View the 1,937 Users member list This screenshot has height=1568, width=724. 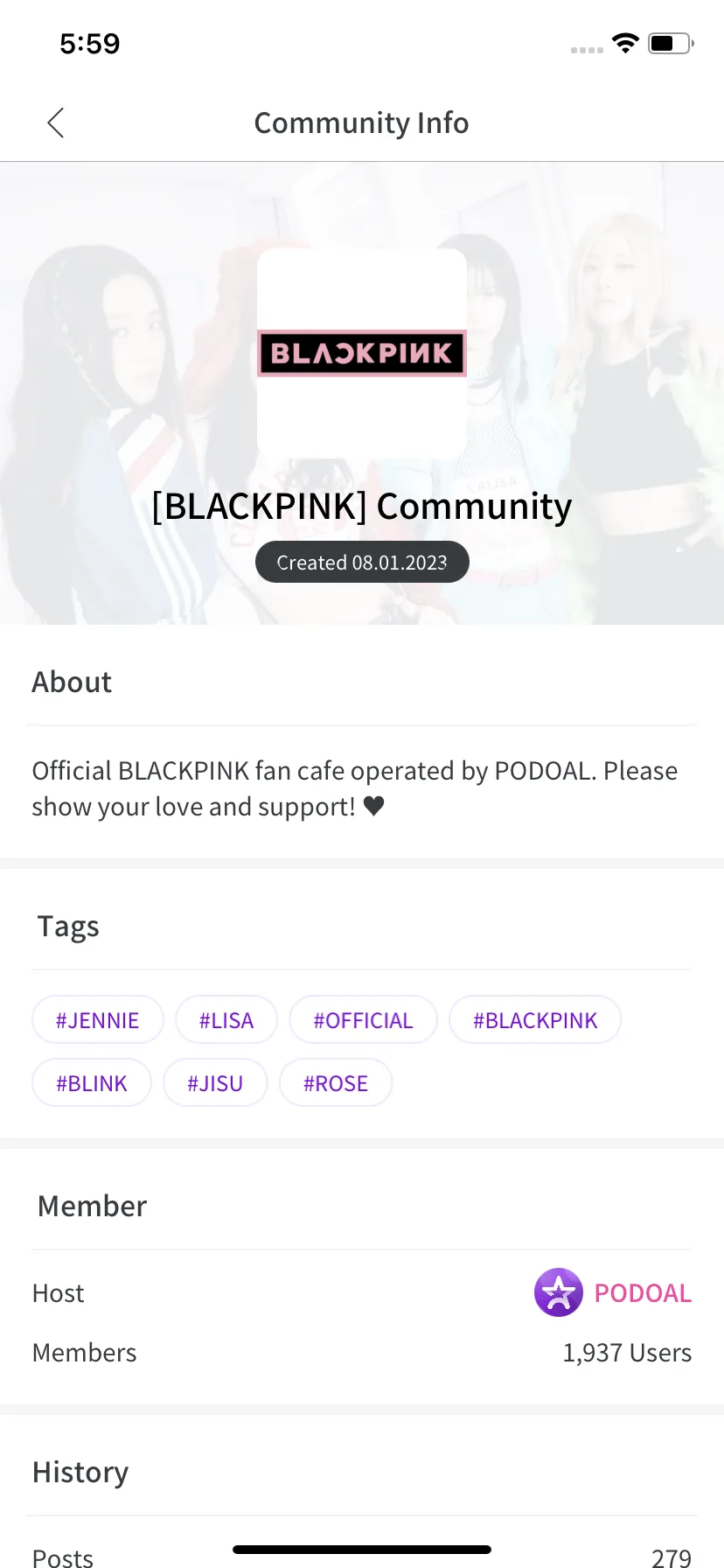click(x=627, y=1353)
